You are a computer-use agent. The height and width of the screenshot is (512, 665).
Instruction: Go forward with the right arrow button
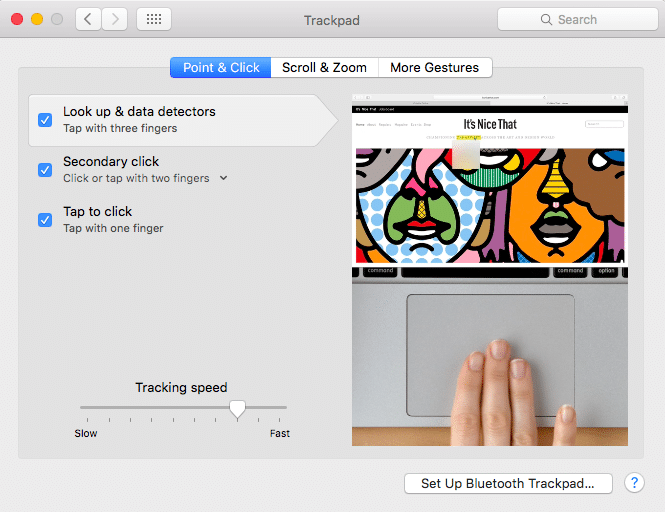(115, 19)
